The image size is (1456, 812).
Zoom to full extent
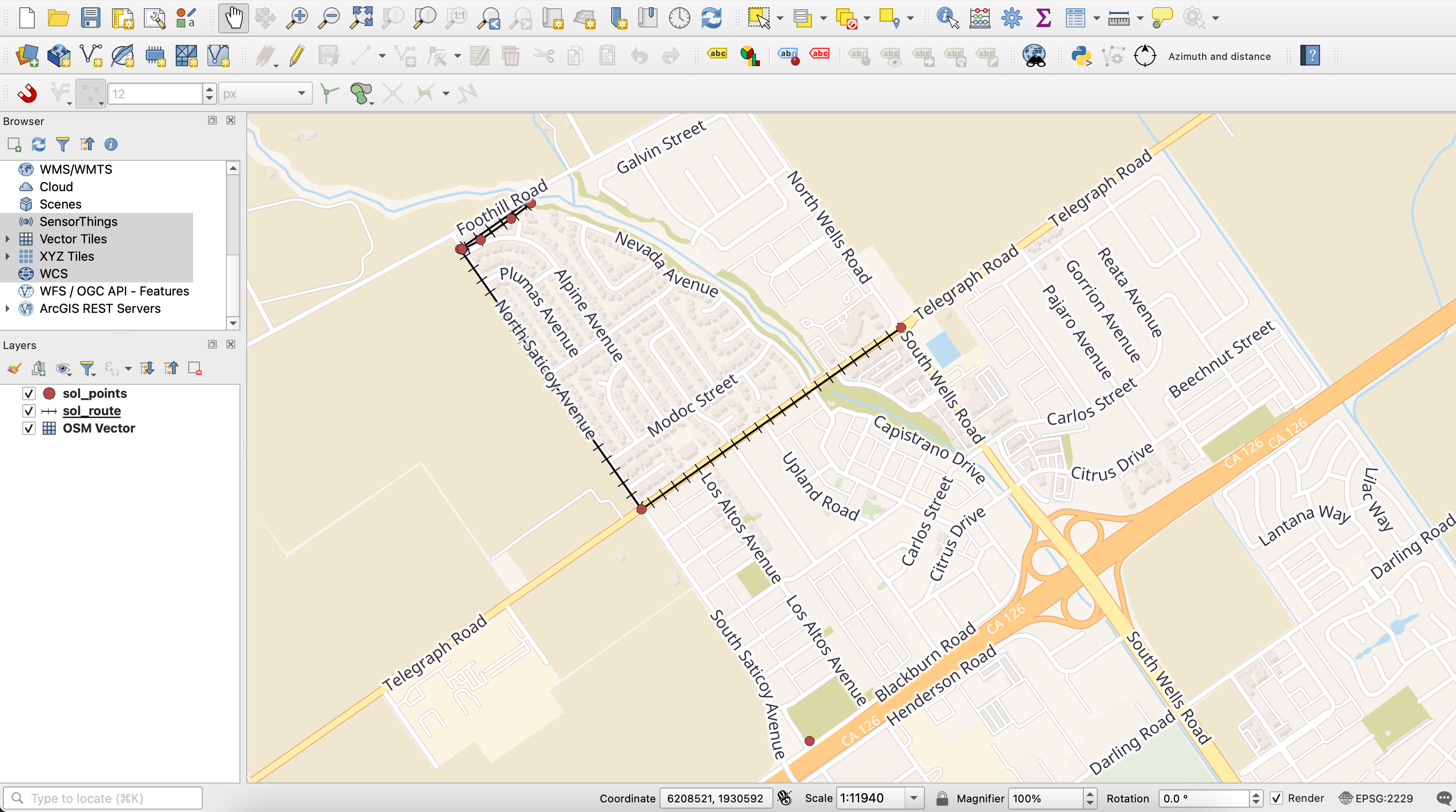click(361, 18)
